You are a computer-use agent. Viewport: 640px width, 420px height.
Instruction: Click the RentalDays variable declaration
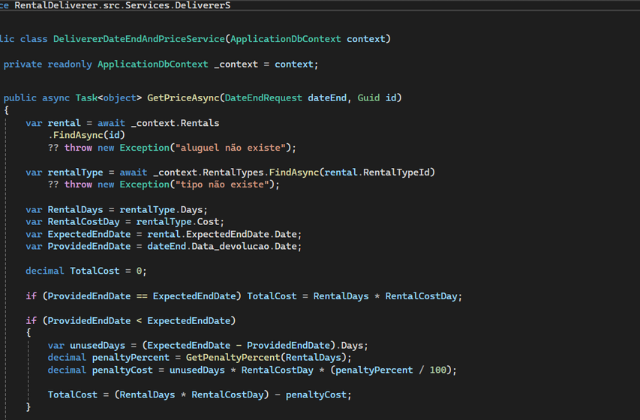(80, 209)
